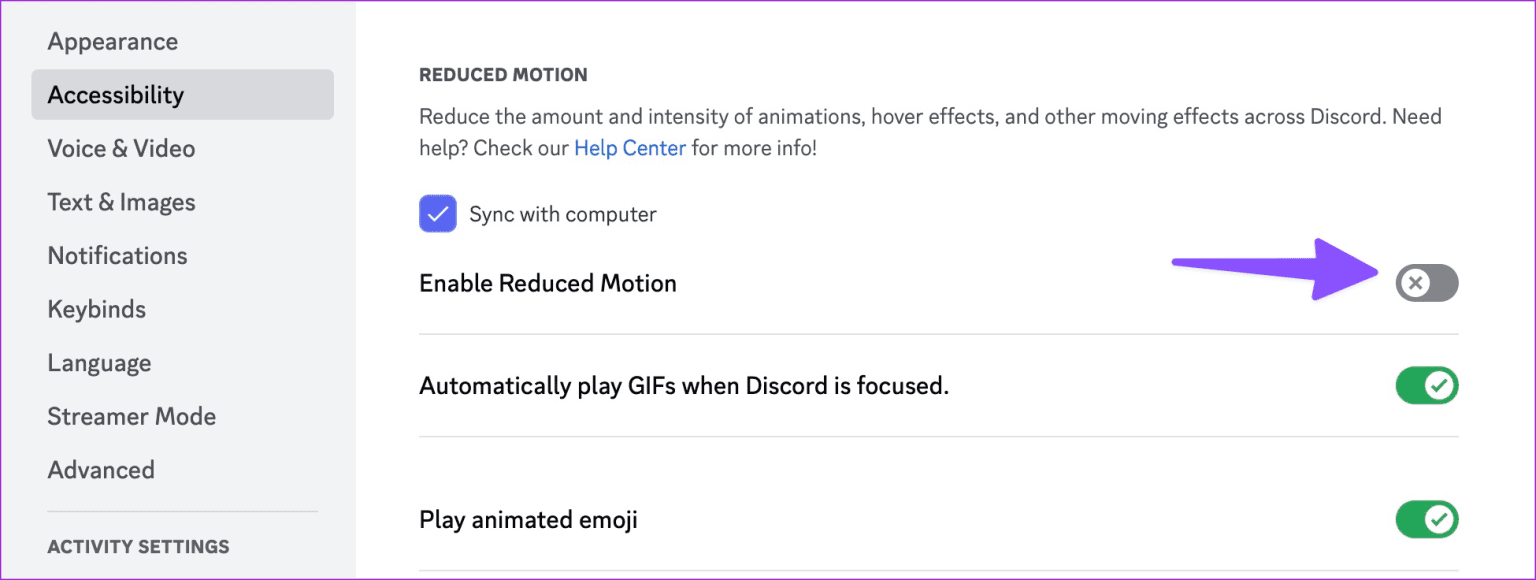Select Appearance in the settings sidebar
Screen dimensions: 1536x580
(112, 41)
